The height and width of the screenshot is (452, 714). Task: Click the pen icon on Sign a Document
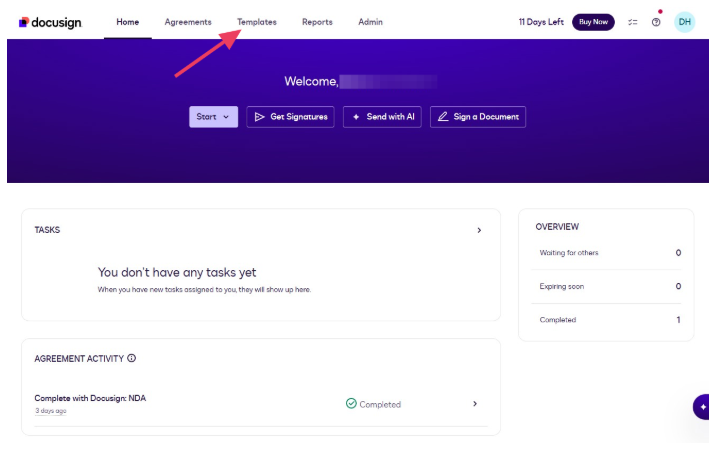[x=443, y=117]
